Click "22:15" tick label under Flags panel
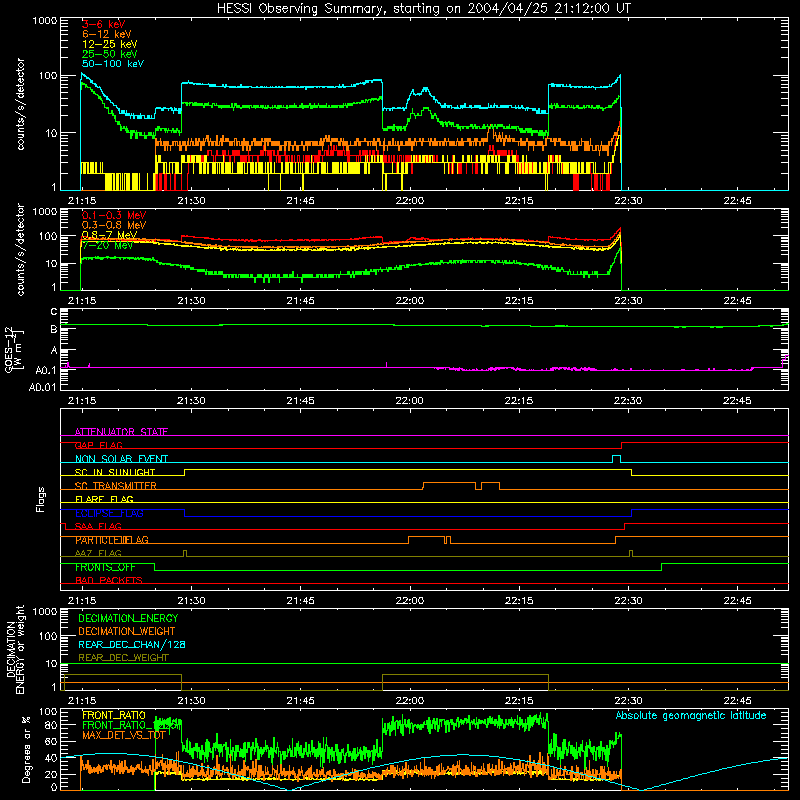The width and height of the screenshot is (800, 800). (x=519, y=601)
